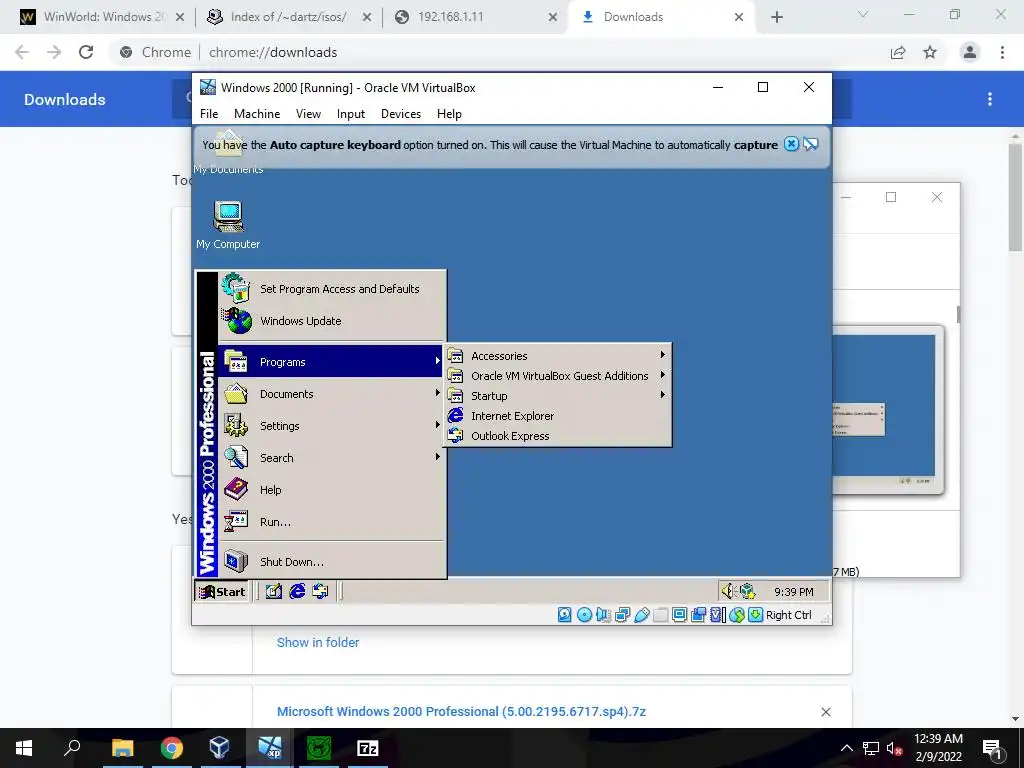Click the optical disc indicator in VirtualBox status bar
This screenshot has width=1024, height=768.
pyautogui.click(x=584, y=615)
